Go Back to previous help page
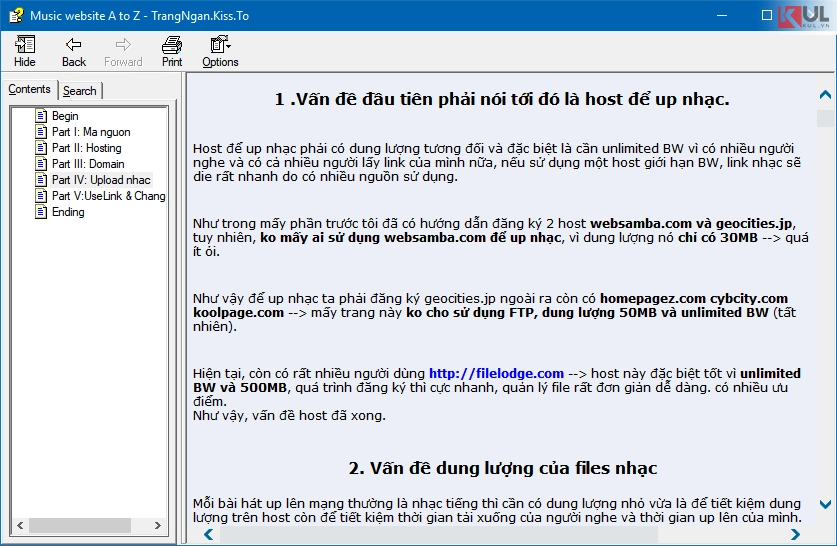This screenshot has width=837, height=546. tap(74, 52)
